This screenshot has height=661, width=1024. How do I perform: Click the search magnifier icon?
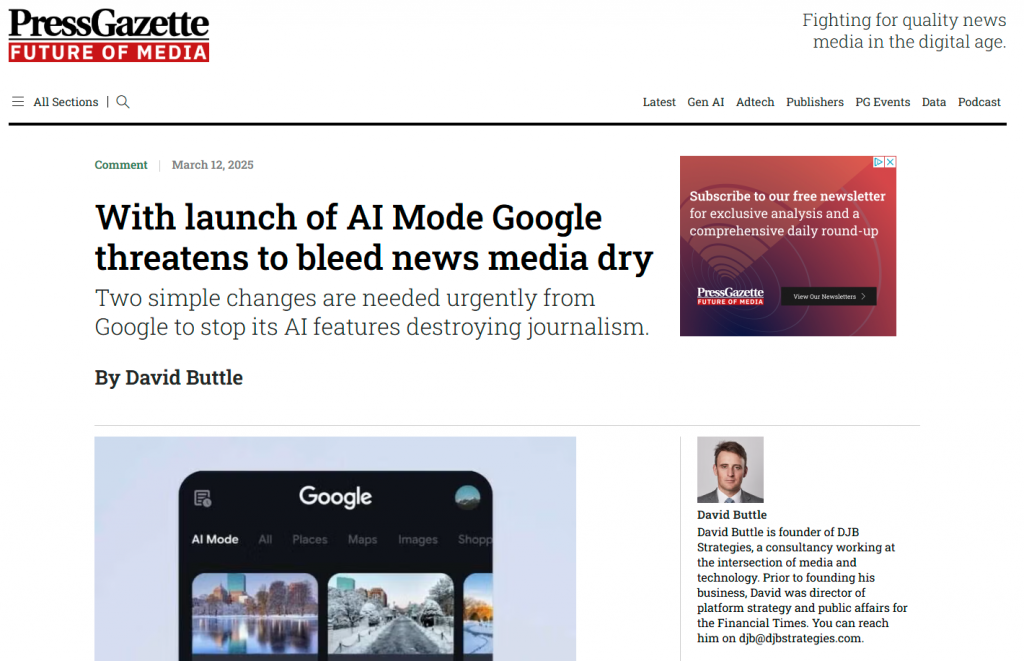123,102
